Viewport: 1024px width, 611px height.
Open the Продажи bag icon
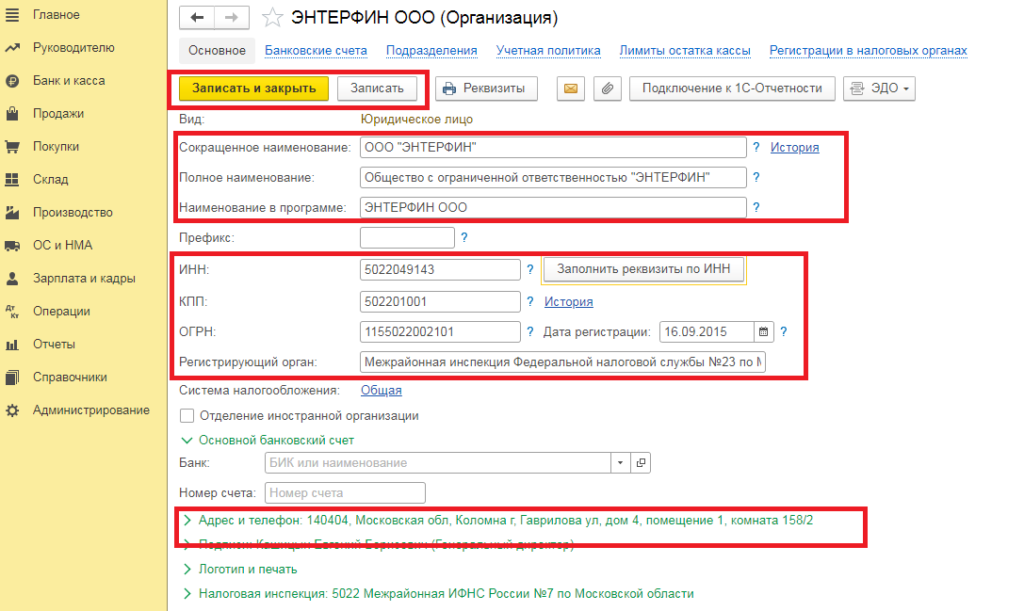point(12,114)
